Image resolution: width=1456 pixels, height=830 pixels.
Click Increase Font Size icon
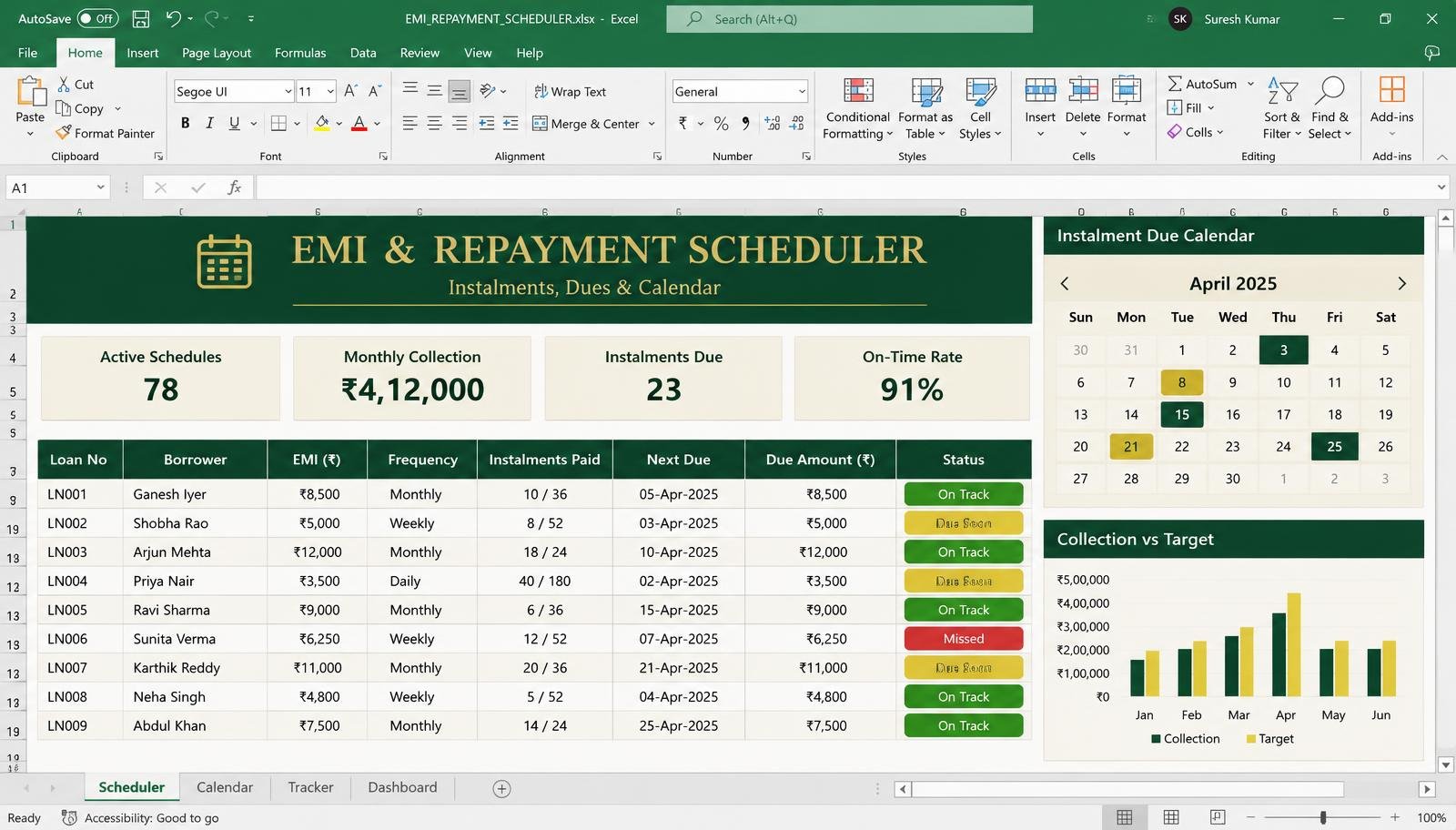(350, 91)
